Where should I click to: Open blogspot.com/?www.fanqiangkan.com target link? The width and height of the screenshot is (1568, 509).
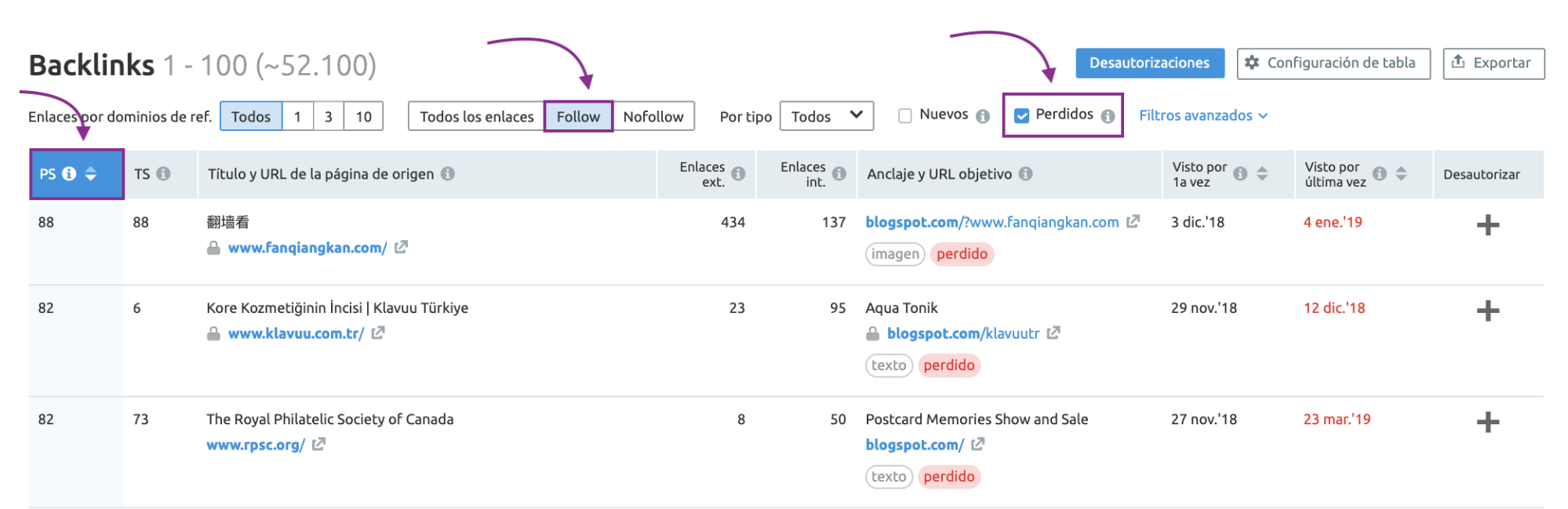pyautogui.click(x=992, y=221)
